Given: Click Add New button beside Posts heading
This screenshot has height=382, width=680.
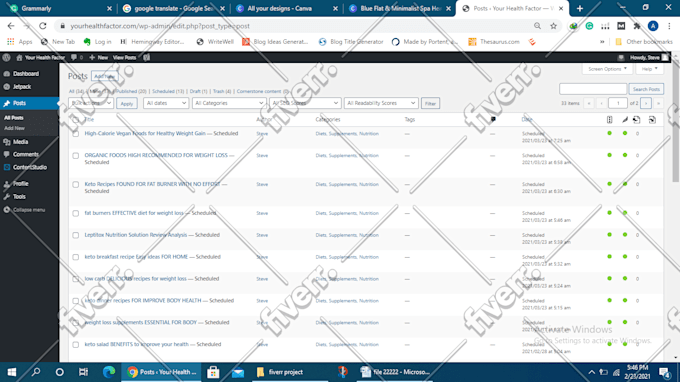Looking at the screenshot, I should tap(105, 76).
